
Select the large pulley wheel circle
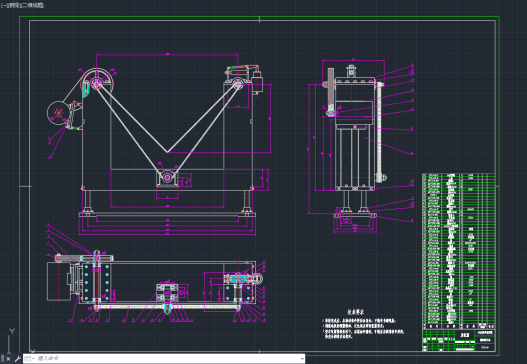(x=97, y=82)
